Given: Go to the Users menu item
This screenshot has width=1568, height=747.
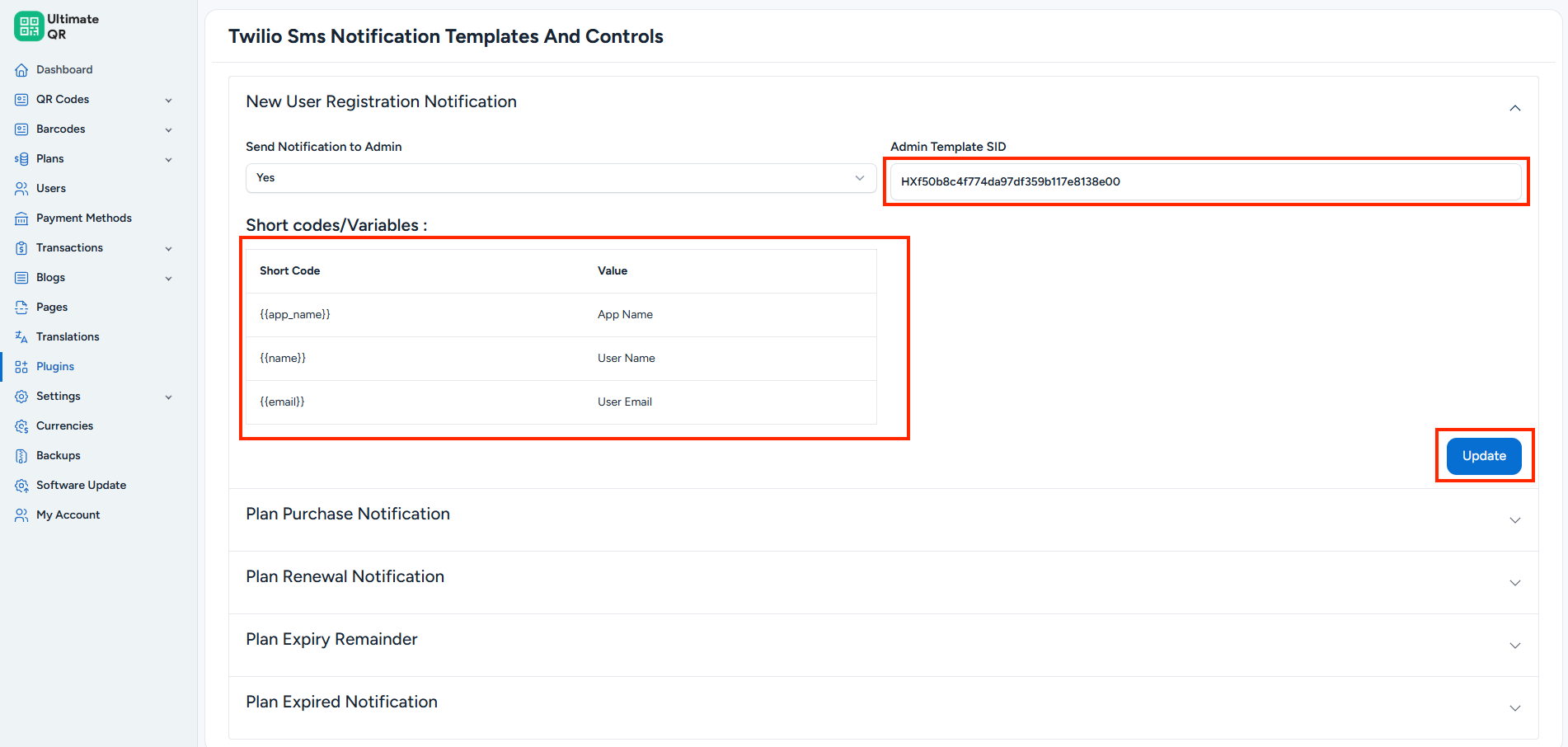Looking at the screenshot, I should pos(51,189).
